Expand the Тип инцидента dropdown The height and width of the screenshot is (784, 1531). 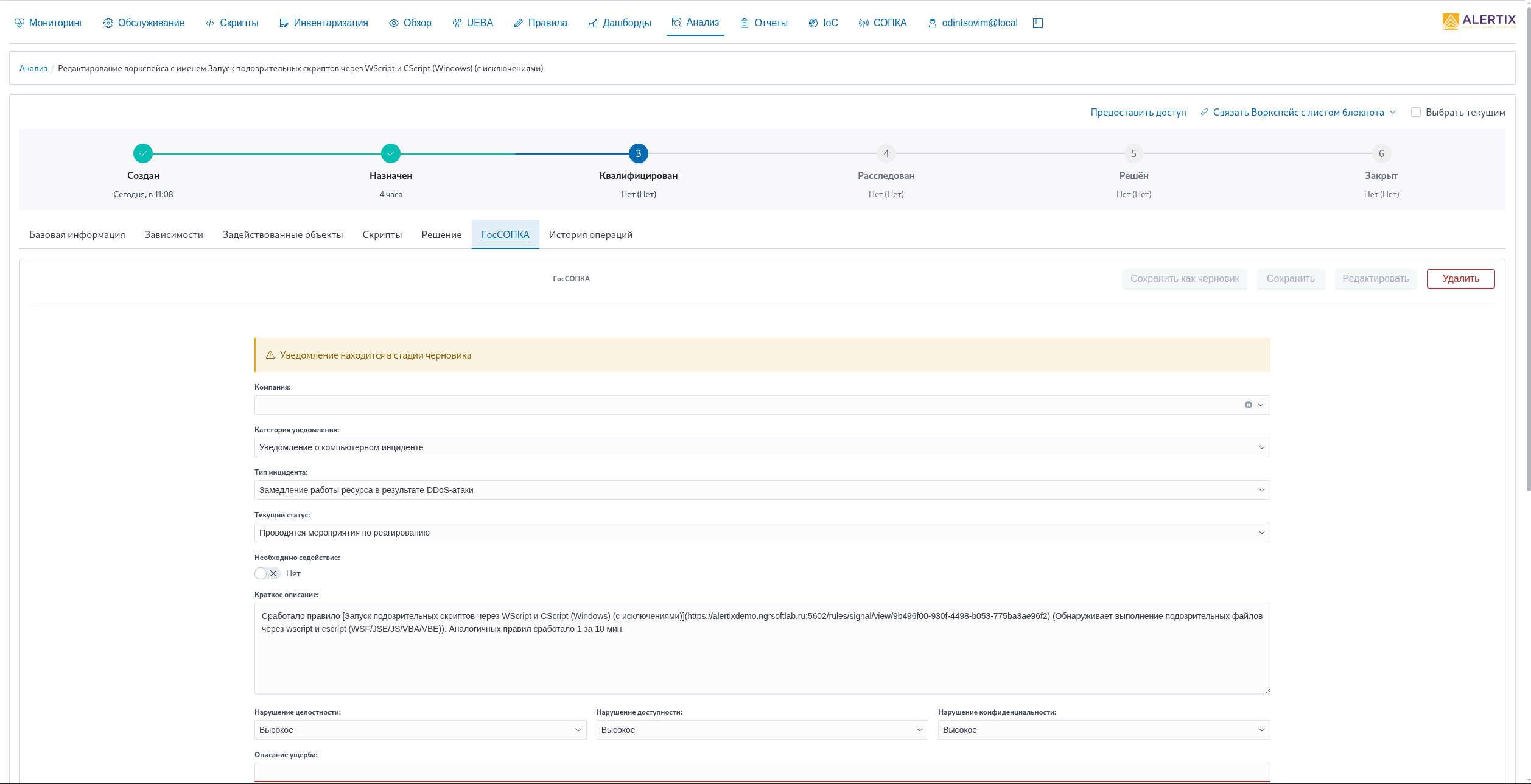[x=762, y=490]
